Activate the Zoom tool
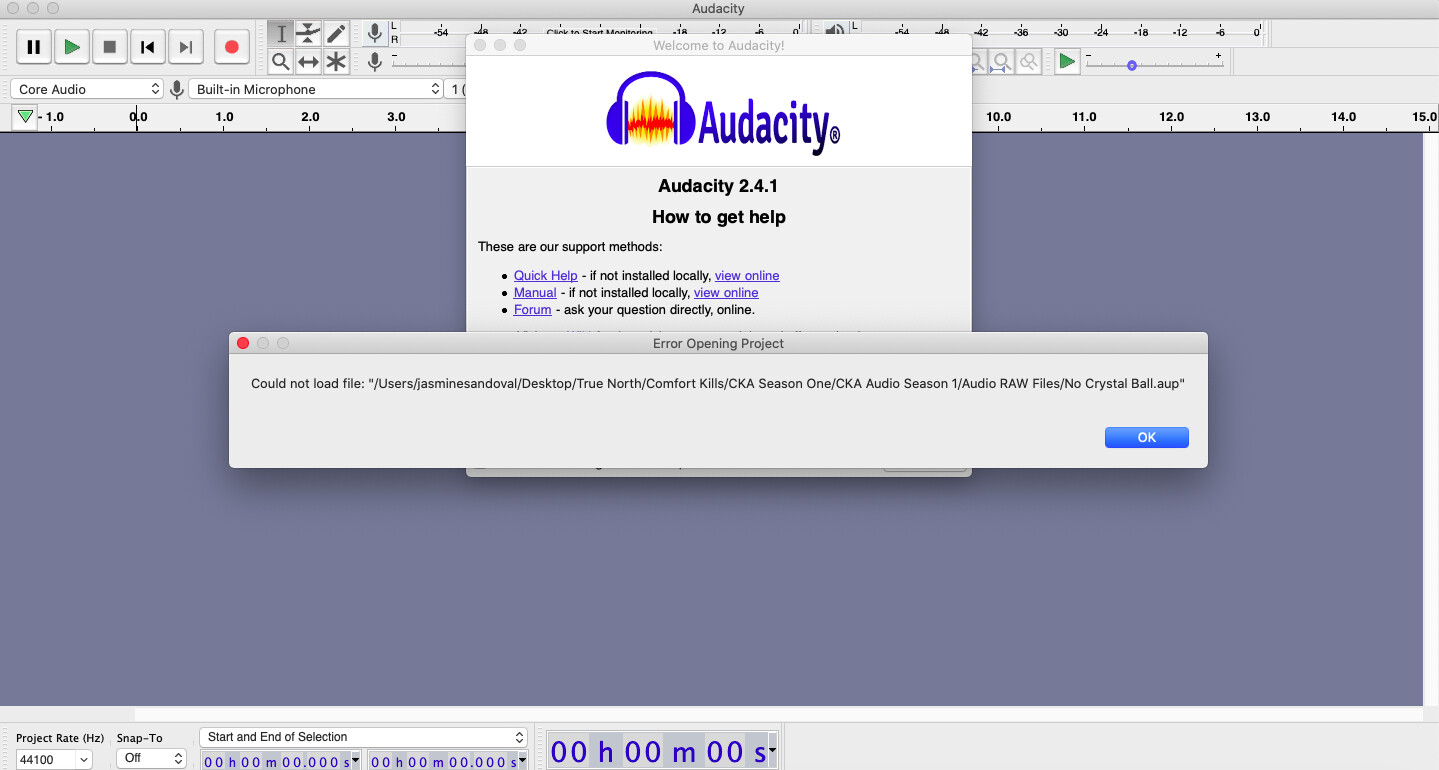 (x=281, y=61)
